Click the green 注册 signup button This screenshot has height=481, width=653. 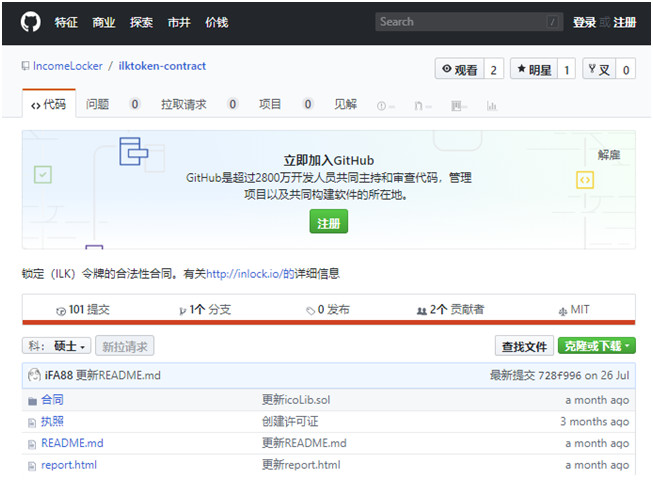(x=329, y=222)
